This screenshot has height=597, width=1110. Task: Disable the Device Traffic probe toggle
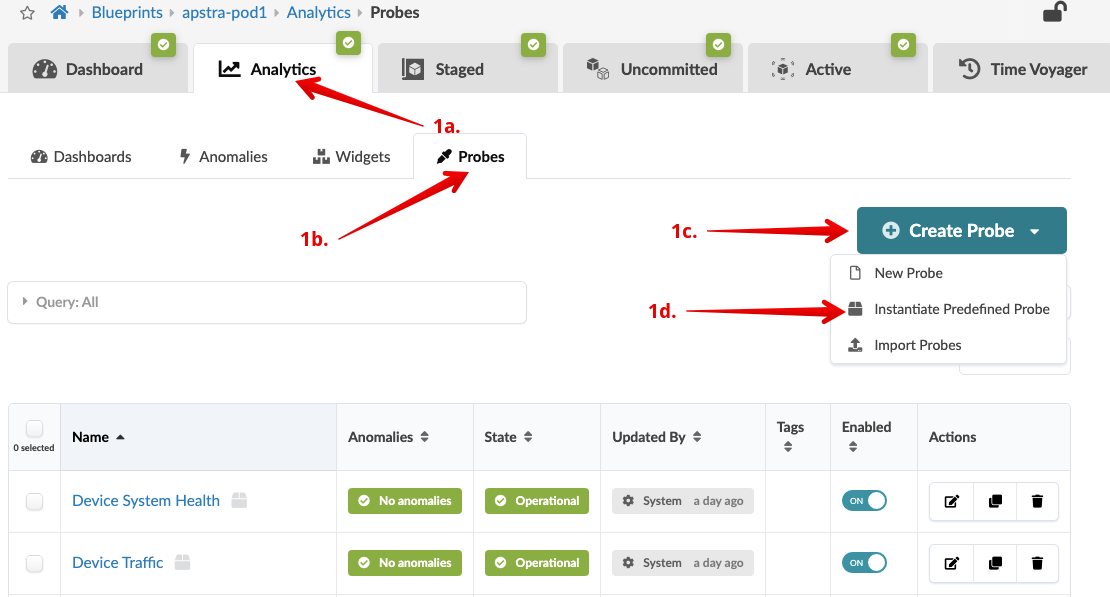tap(864, 563)
